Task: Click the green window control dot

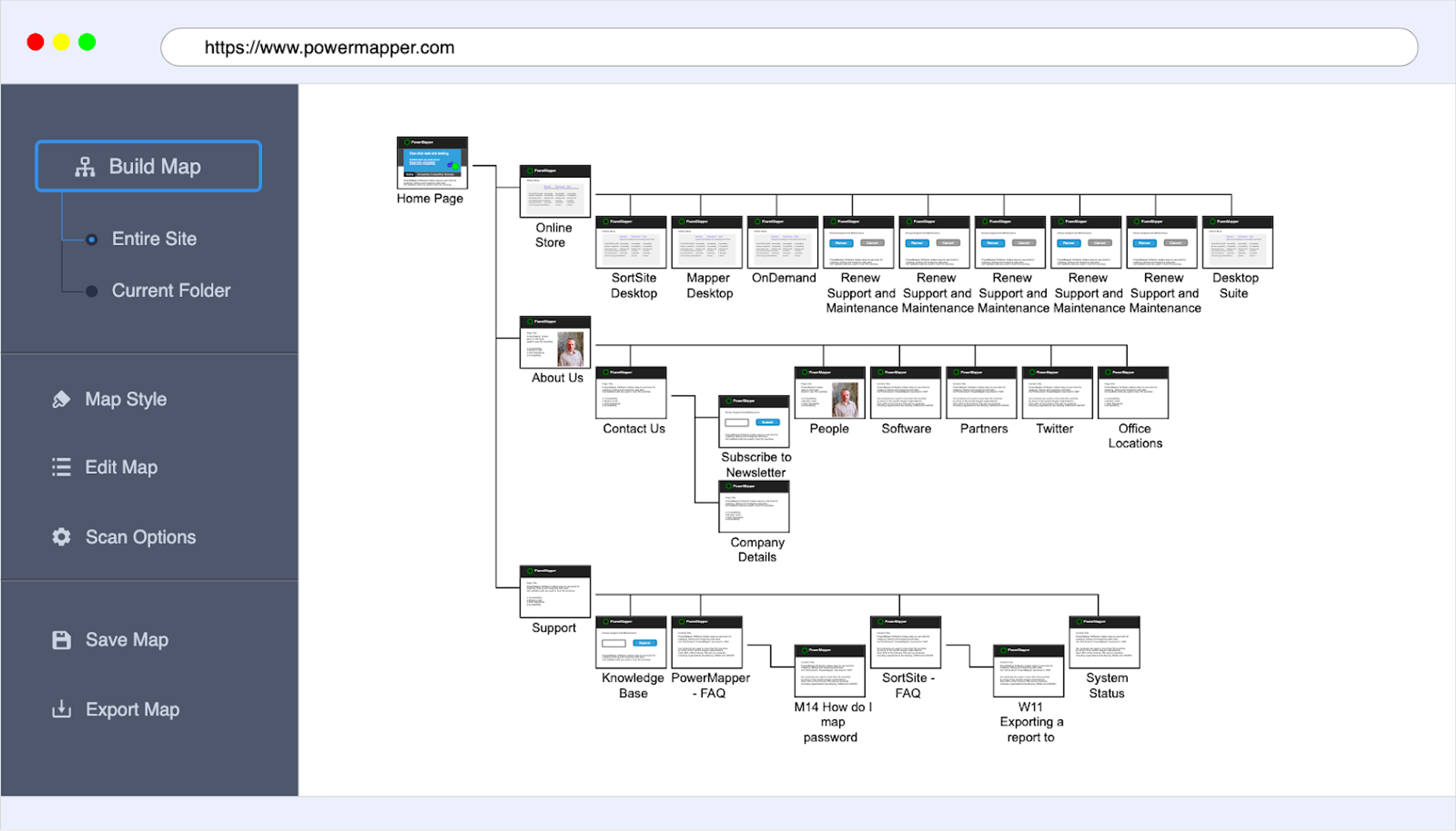Action: click(87, 42)
